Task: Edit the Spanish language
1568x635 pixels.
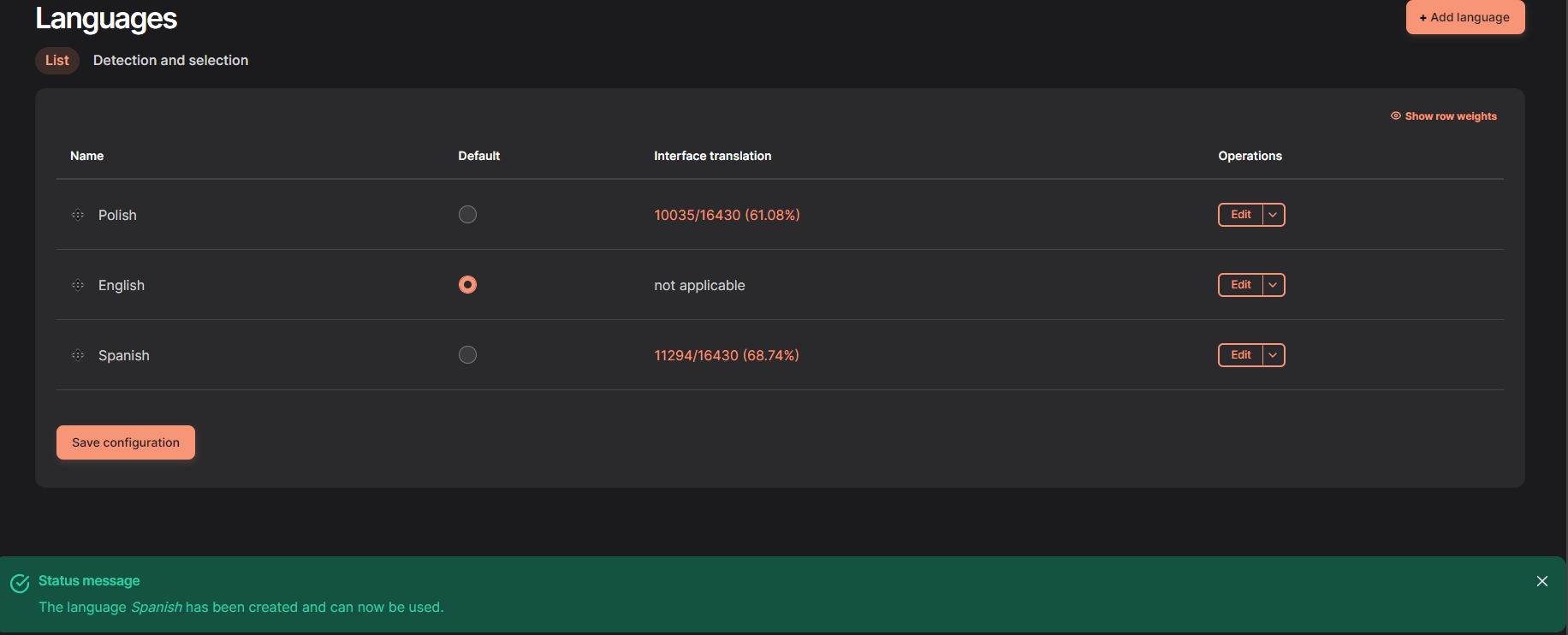Action: point(1240,355)
